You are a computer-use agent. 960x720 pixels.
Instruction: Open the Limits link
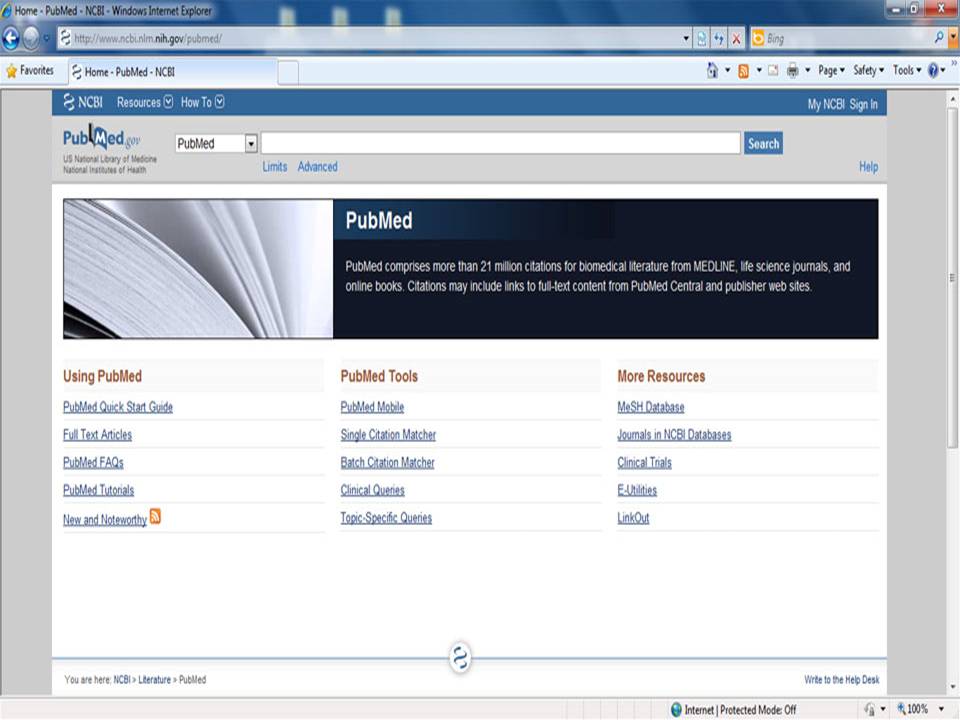(274, 167)
